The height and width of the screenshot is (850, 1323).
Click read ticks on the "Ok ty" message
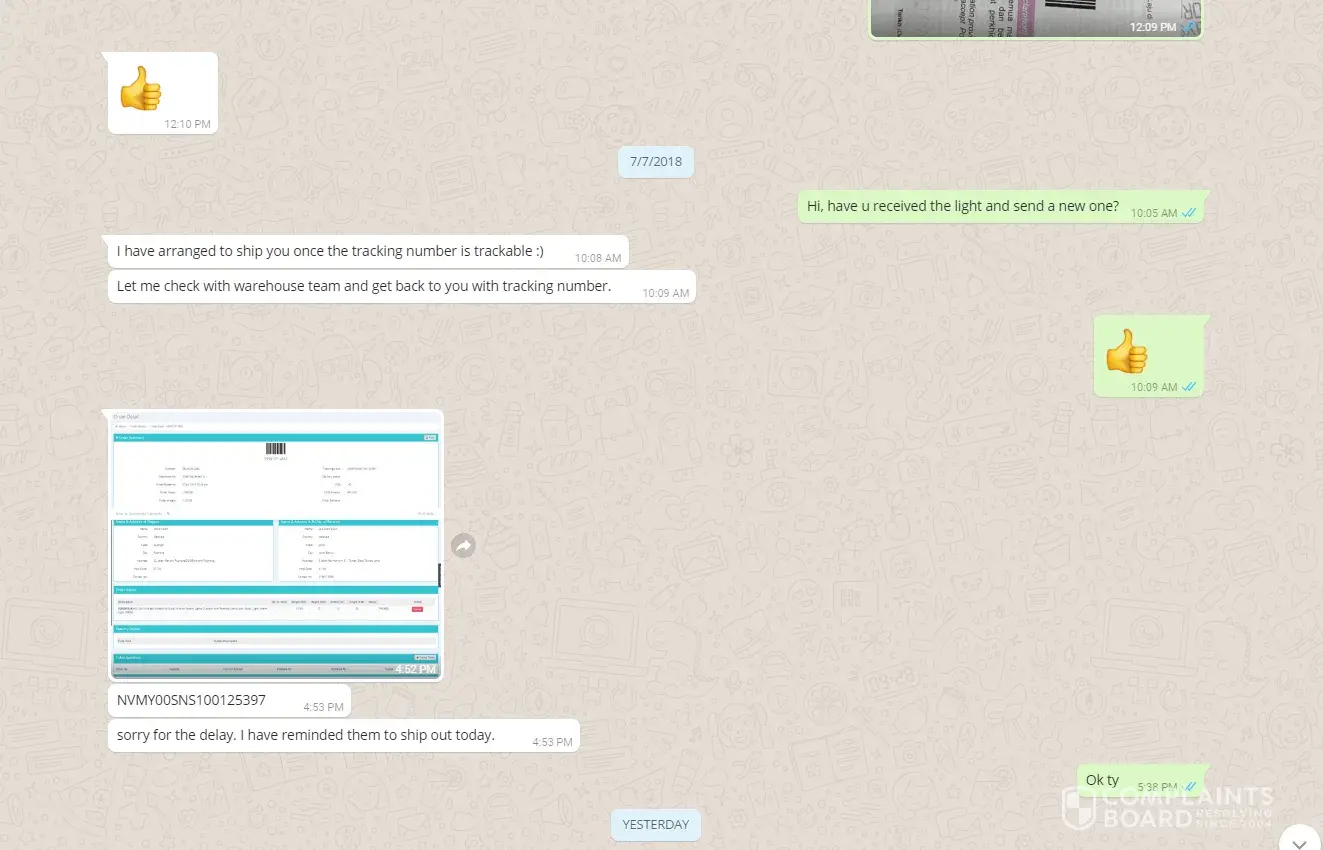pos(1189,787)
